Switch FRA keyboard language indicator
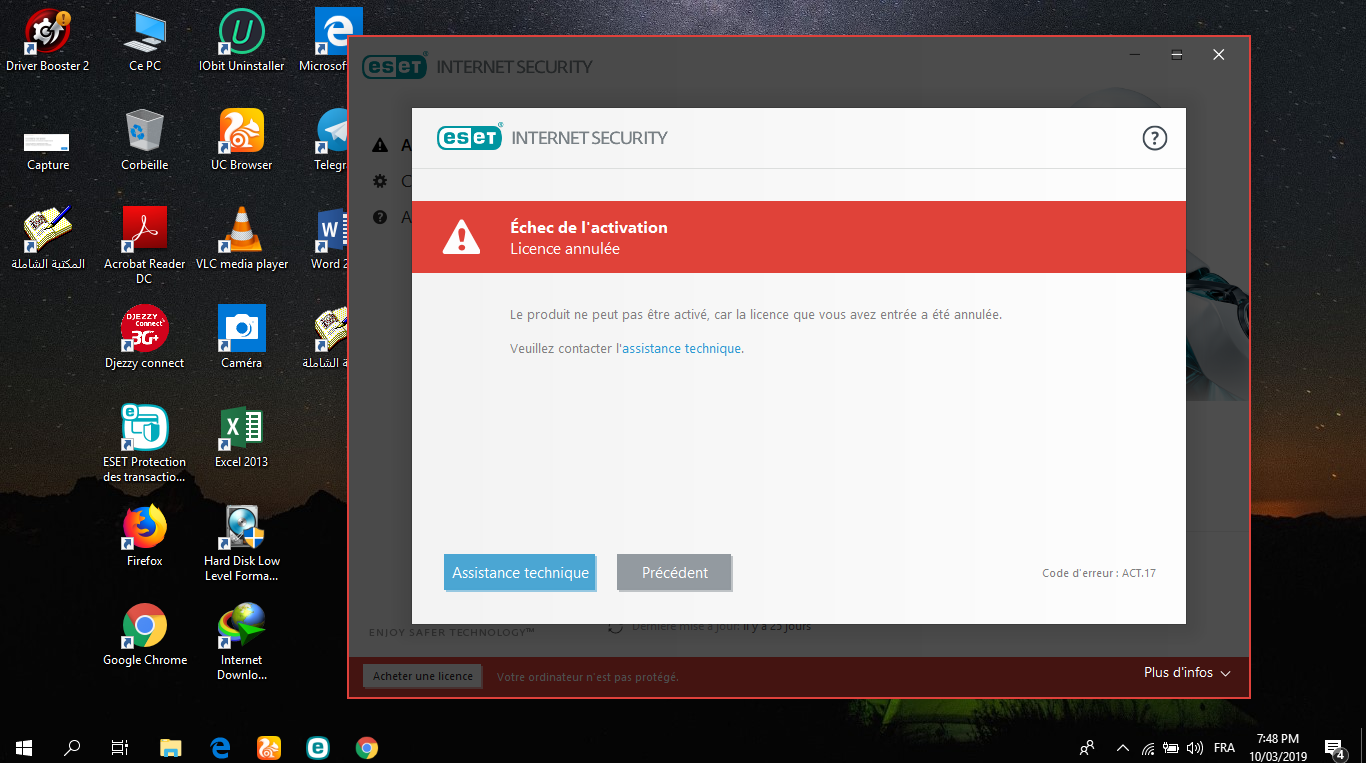Screen dimensions: 1366x763 coord(1224,747)
